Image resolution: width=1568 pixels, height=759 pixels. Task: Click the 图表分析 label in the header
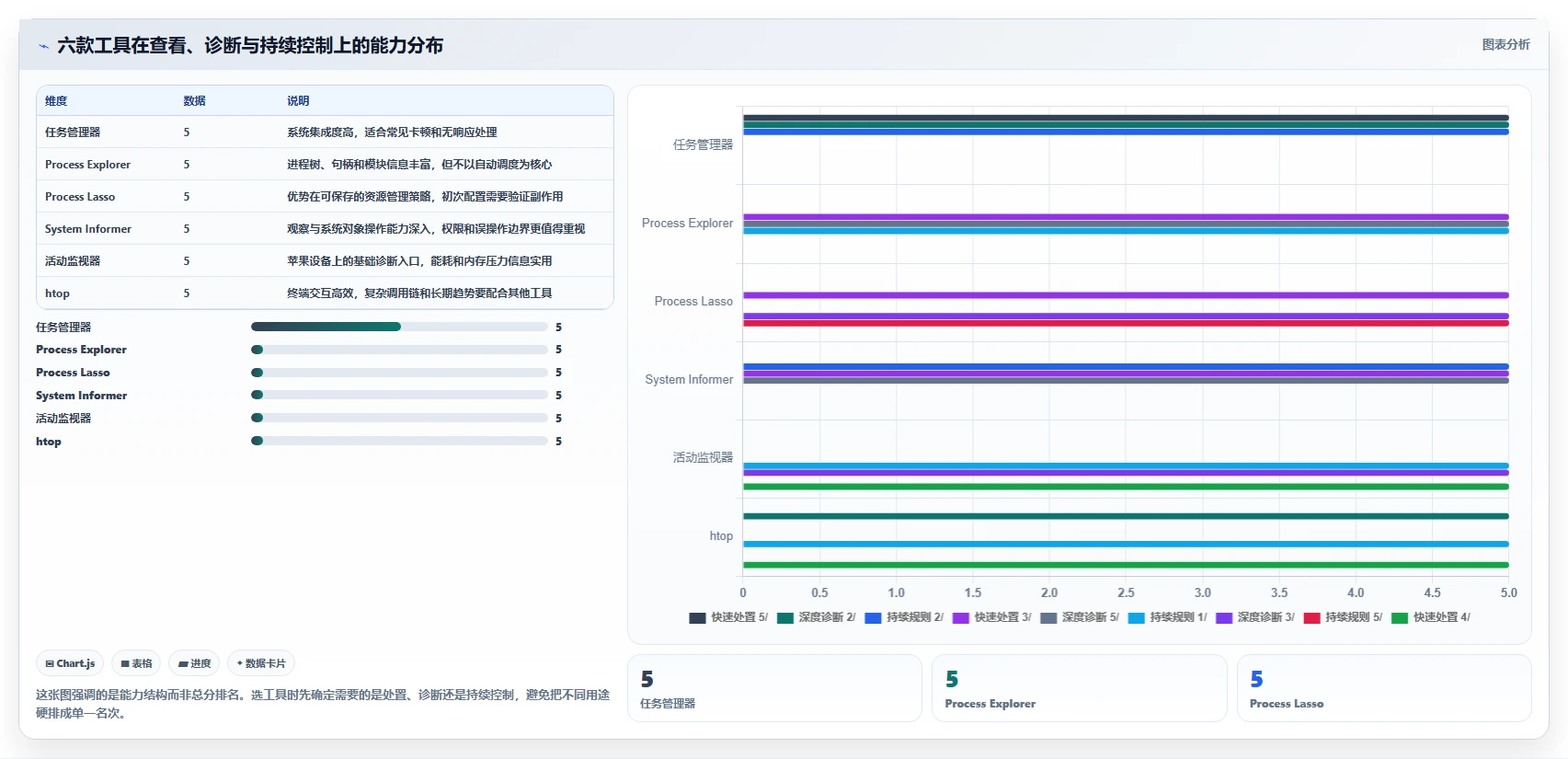1505,44
